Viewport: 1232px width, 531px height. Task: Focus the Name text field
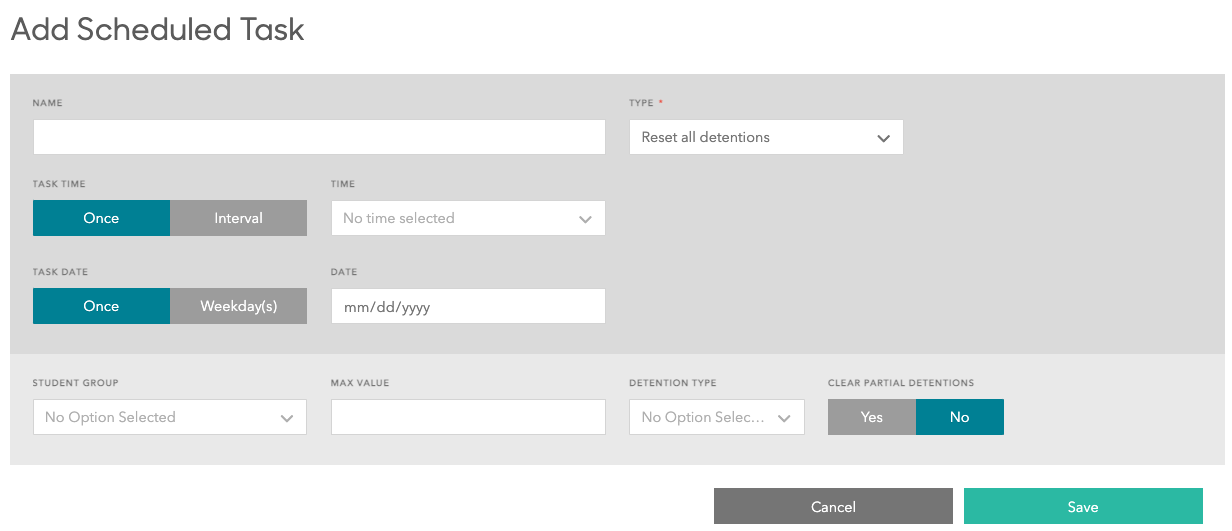[319, 137]
